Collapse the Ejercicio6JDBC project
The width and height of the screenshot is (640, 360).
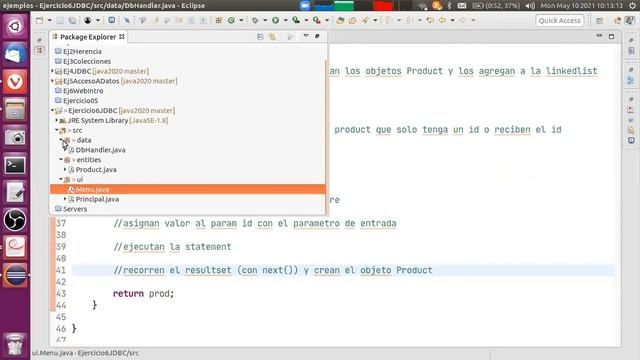click(x=53, y=110)
